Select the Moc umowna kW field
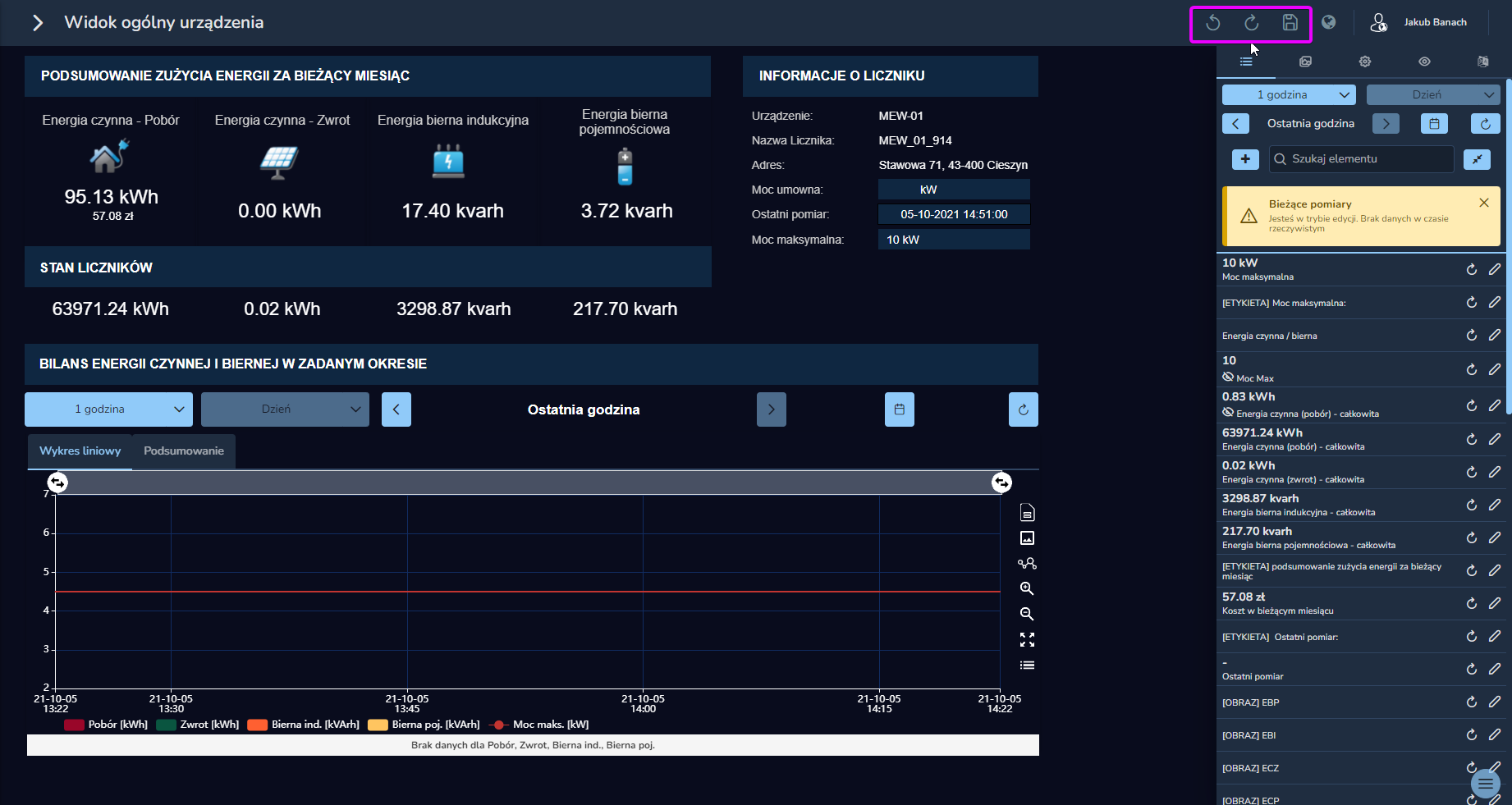Image resolution: width=1512 pixels, height=805 pixels. point(954,190)
